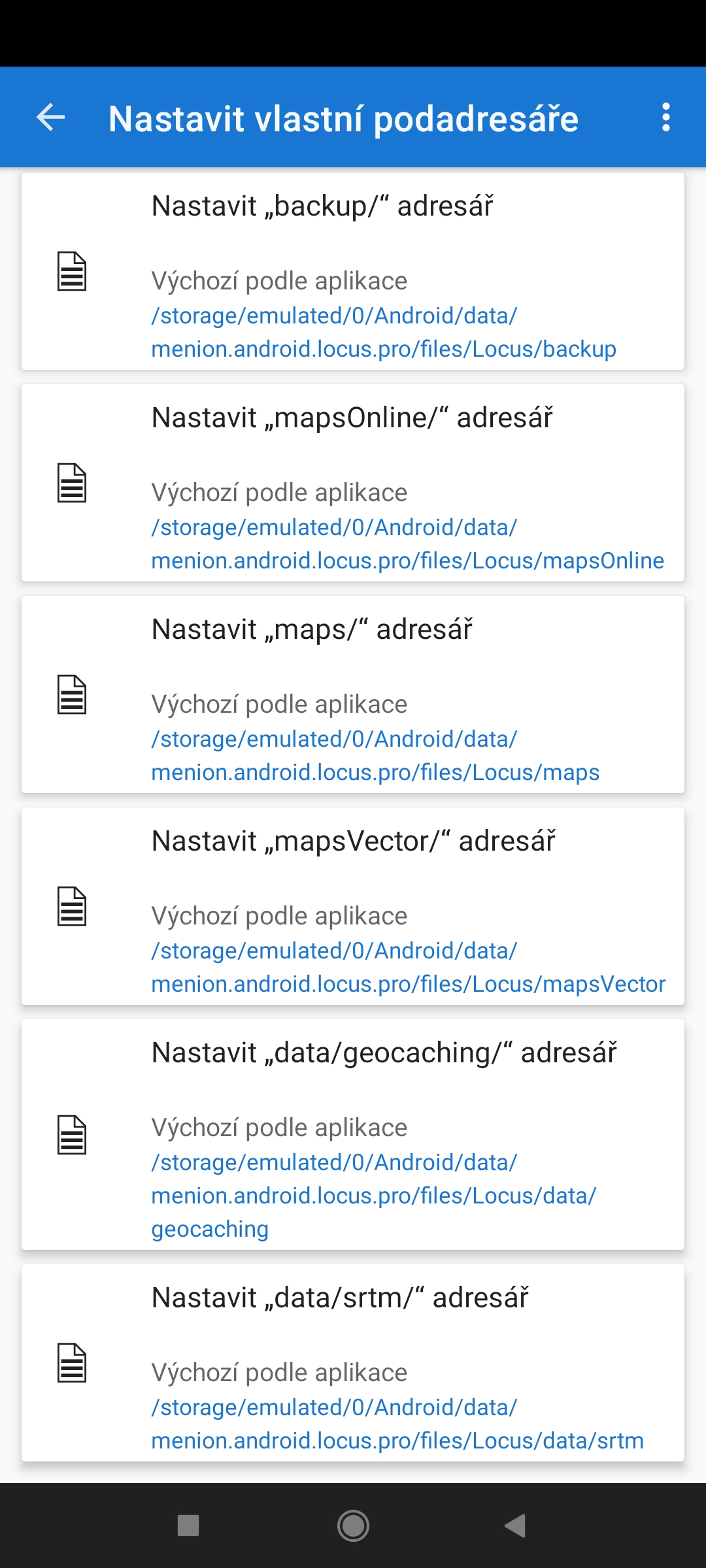Image resolution: width=706 pixels, height=1568 pixels.
Task: Select Nastavit „mapsVector/“ adresář title
Action: [353, 841]
